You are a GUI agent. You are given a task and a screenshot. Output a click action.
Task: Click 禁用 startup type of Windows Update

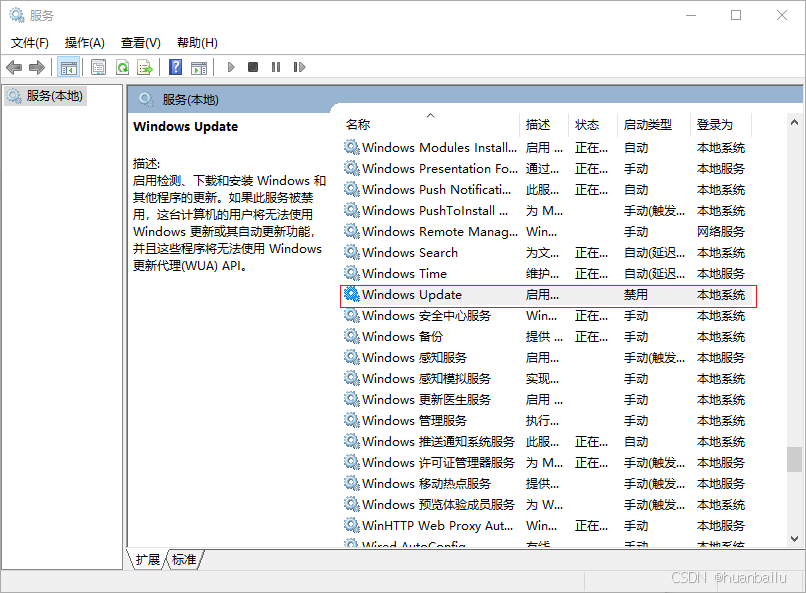tap(636, 294)
